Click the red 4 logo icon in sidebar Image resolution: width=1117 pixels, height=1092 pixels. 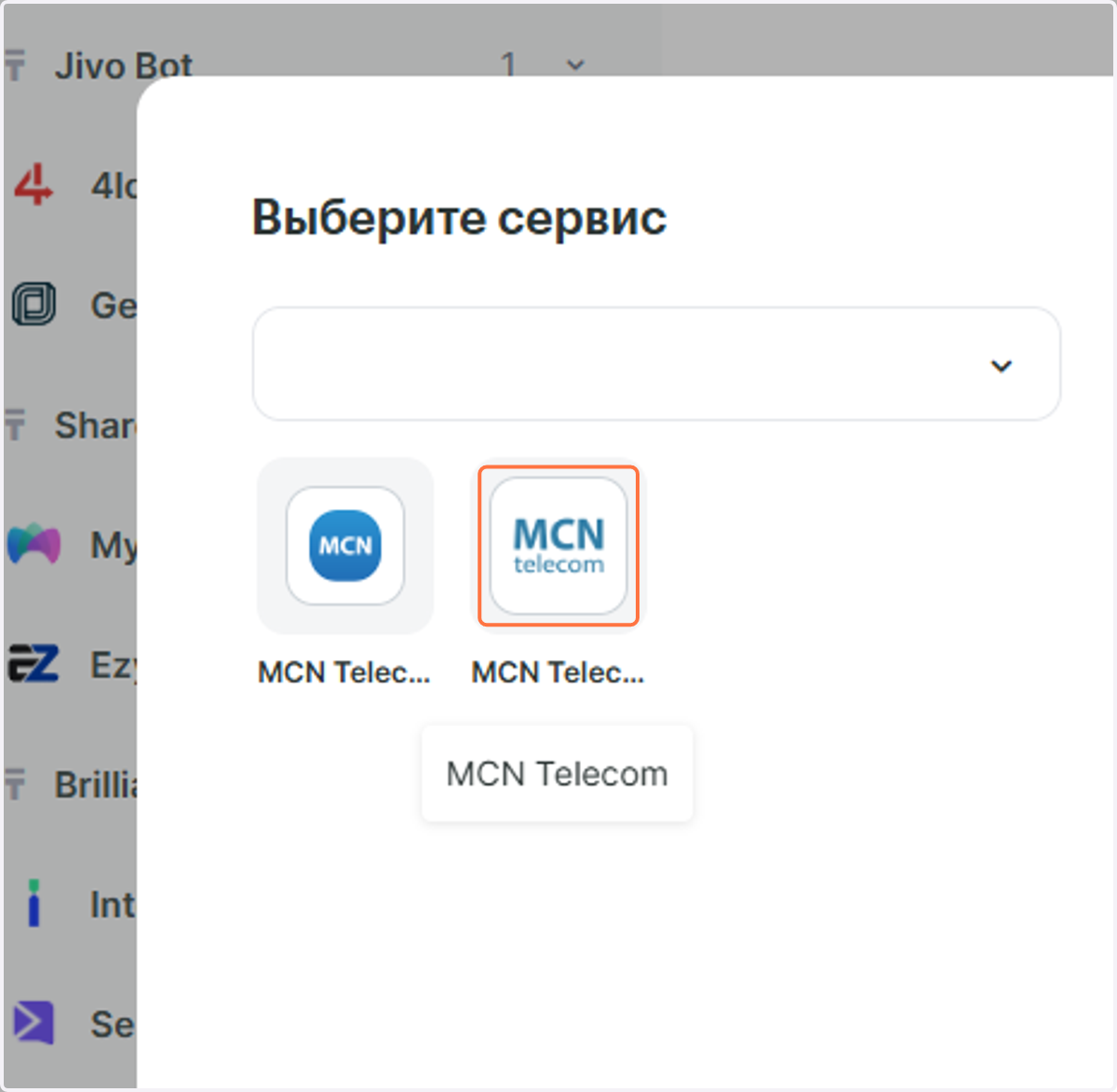[34, 184]
